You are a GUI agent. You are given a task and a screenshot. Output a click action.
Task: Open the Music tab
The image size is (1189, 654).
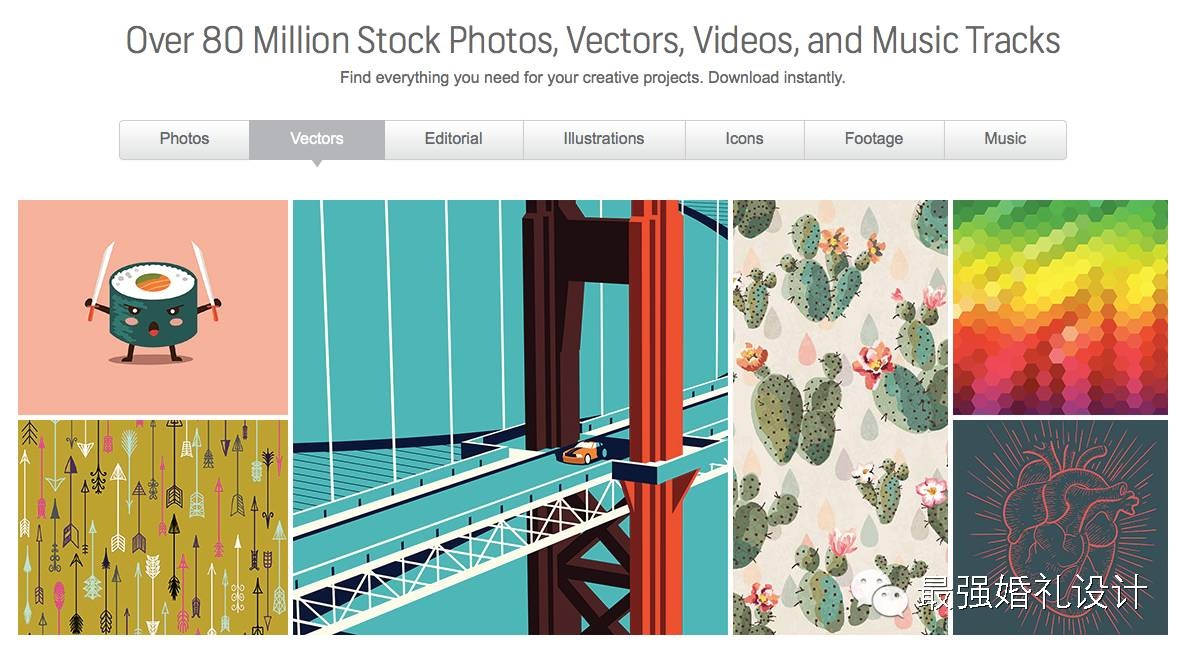pyautogui.click(x=1005, y=139)
